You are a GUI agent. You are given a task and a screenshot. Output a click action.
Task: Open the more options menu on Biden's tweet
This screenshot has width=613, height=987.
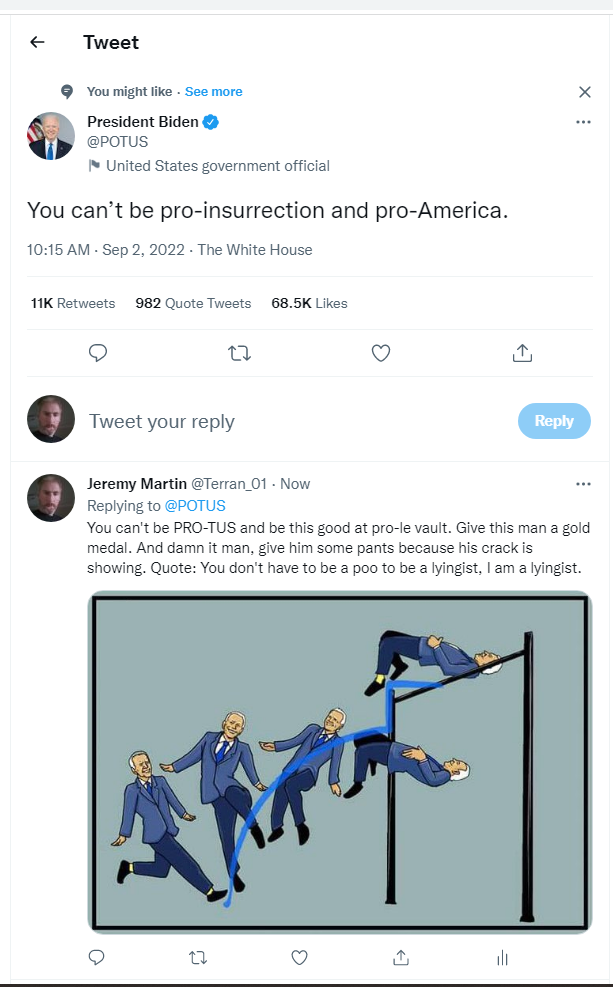[x=583, y=121]
